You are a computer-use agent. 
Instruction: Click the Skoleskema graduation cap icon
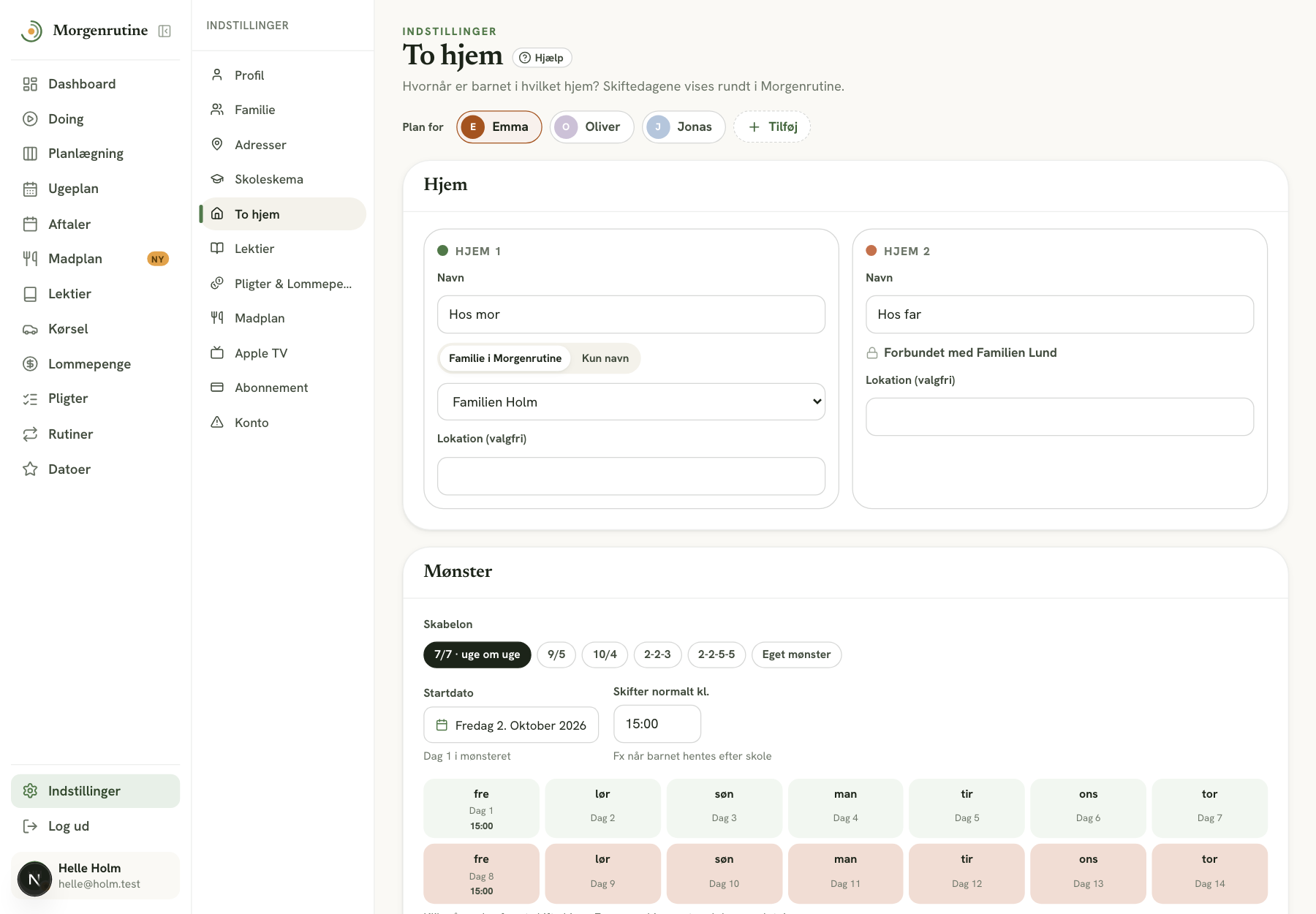217,179
